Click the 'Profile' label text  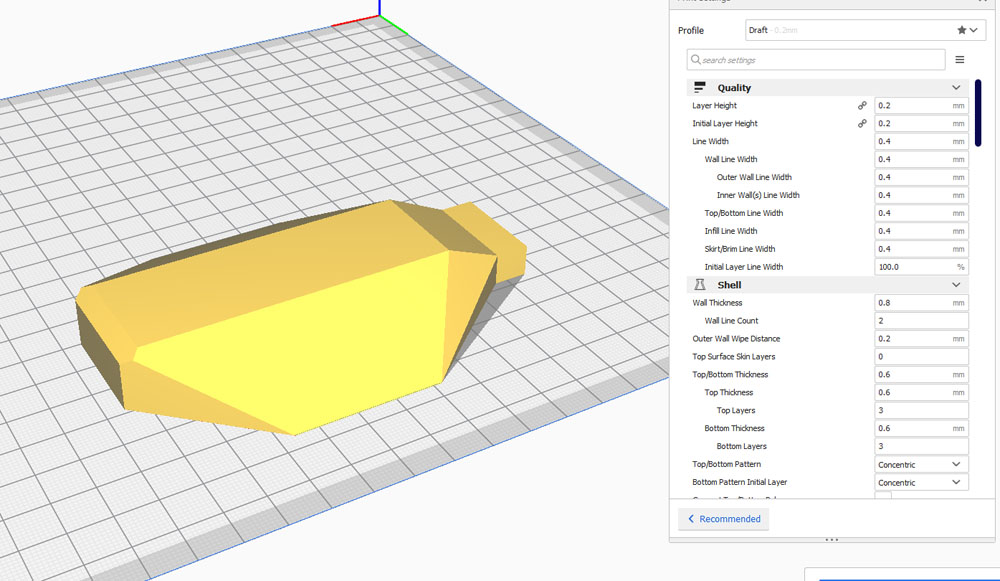tap(691, 30)
